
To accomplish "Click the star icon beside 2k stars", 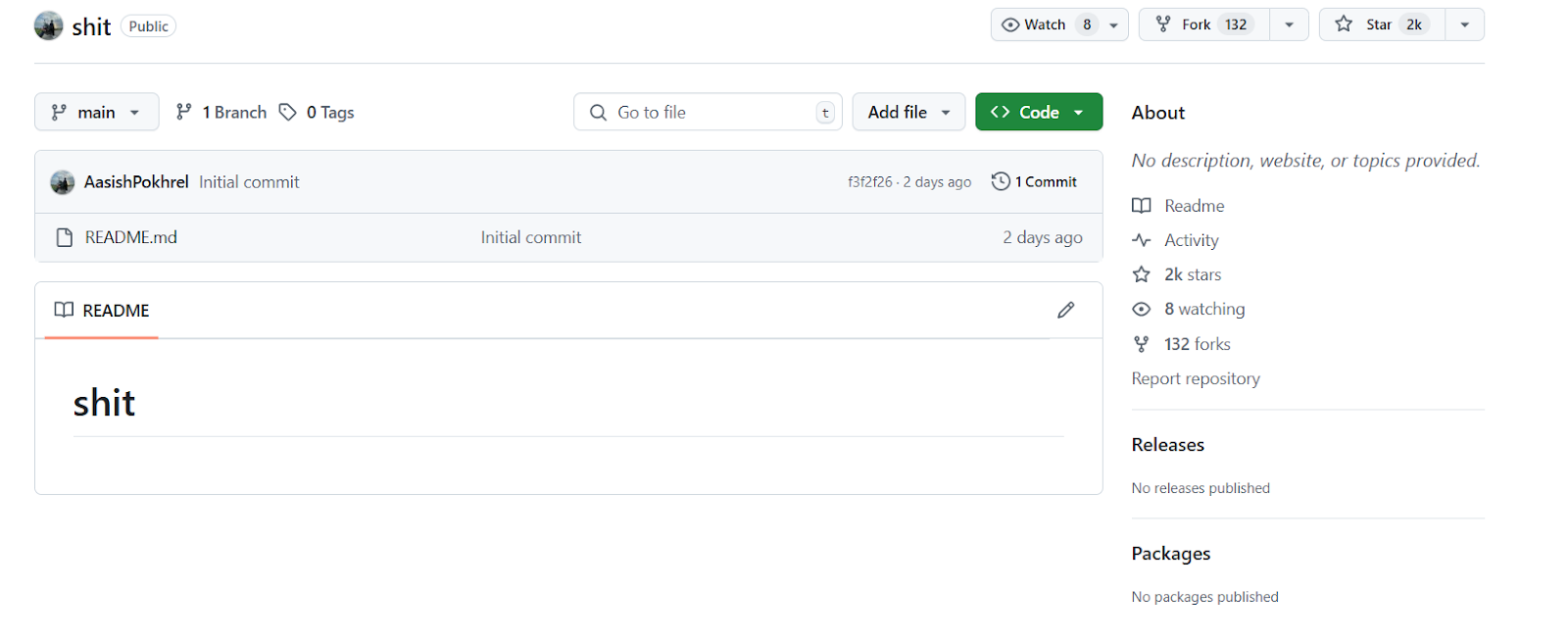I will [1141, 274].
